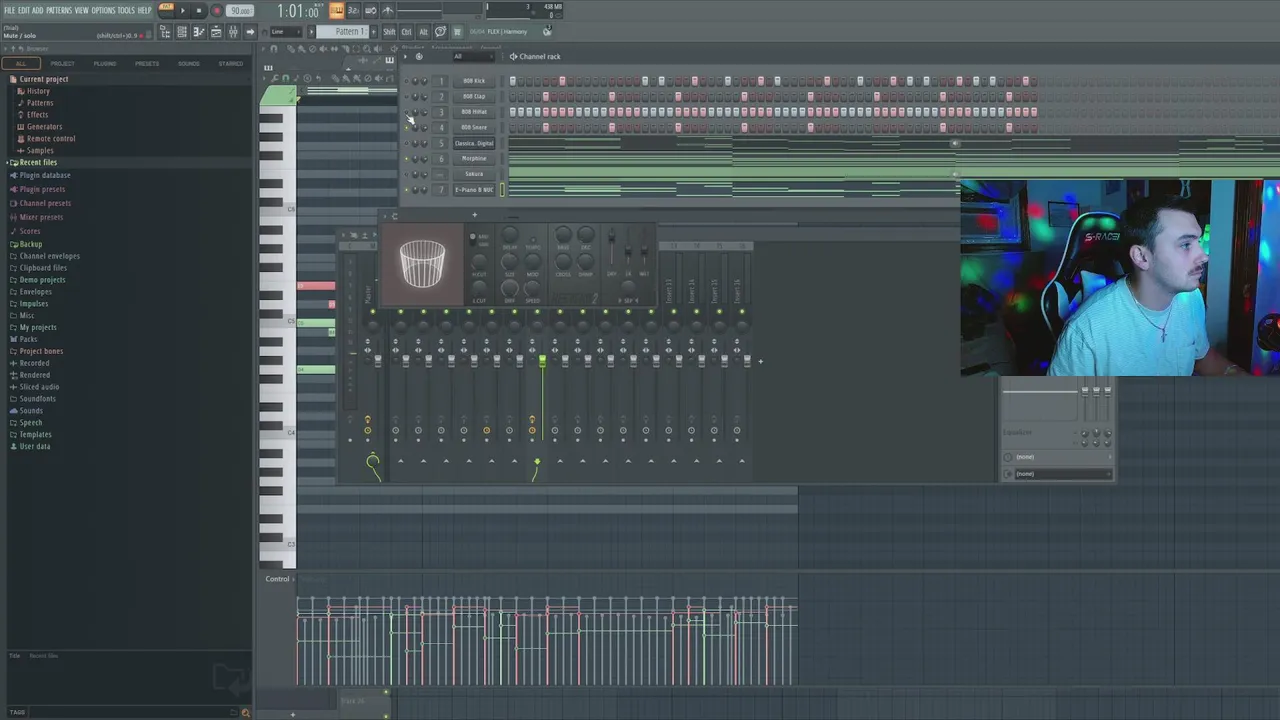The image size is (1280, 720).
Task: Open first (none) mixer effect slot
Action: point(1059,457)
